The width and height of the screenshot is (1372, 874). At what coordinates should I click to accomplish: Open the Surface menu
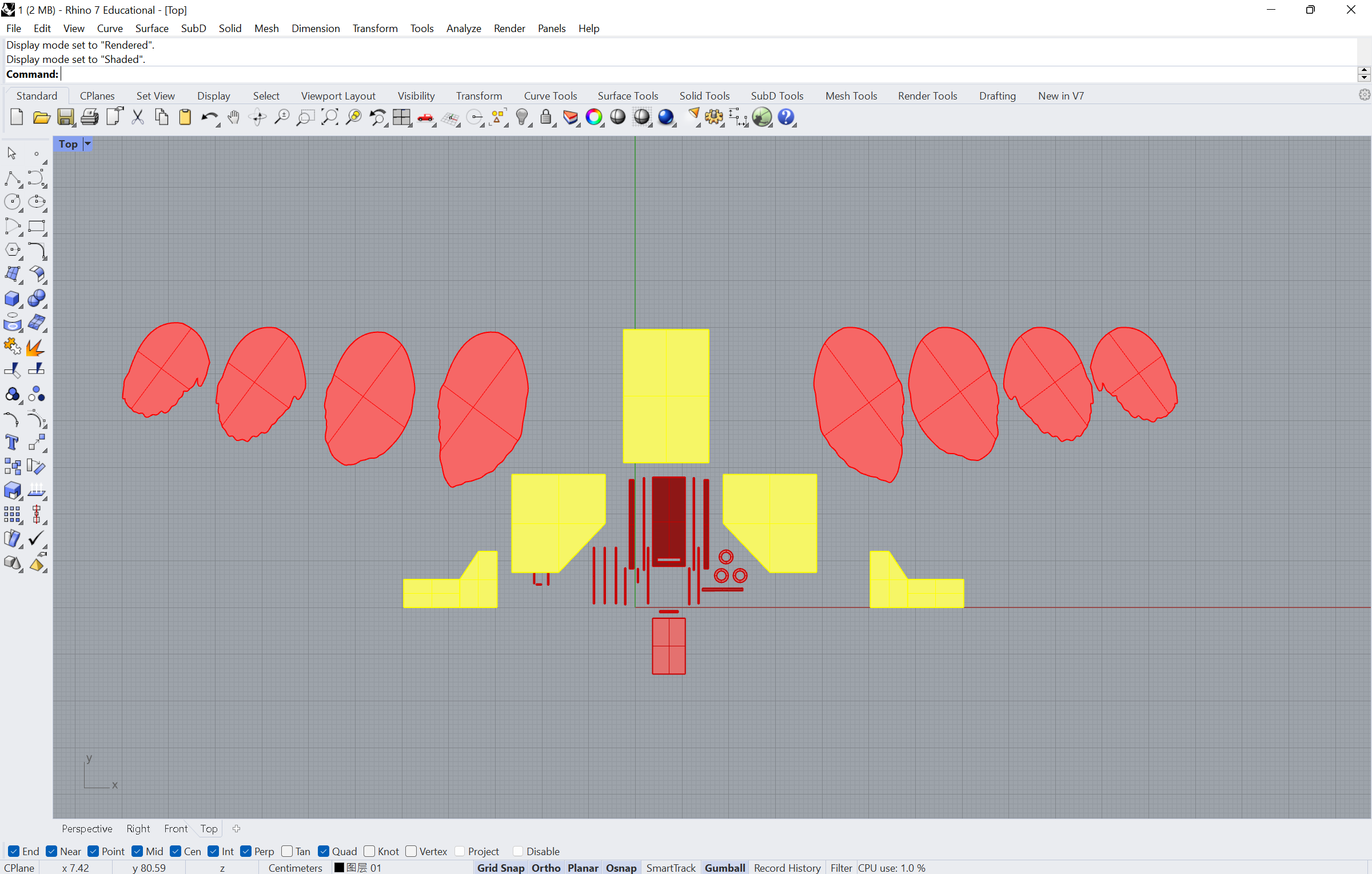151,28
